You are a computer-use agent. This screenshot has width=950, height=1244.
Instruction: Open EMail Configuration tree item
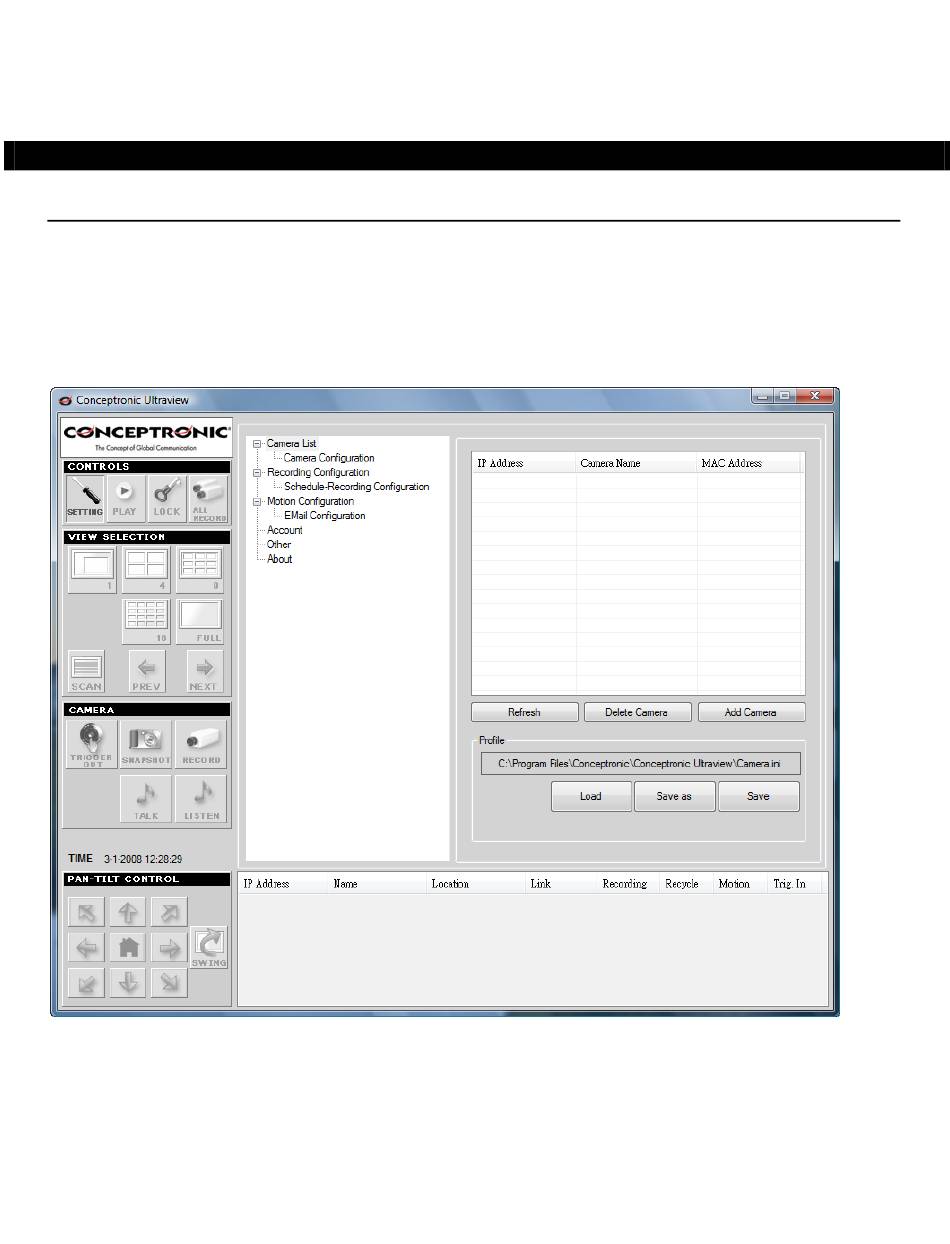[325, 516]
